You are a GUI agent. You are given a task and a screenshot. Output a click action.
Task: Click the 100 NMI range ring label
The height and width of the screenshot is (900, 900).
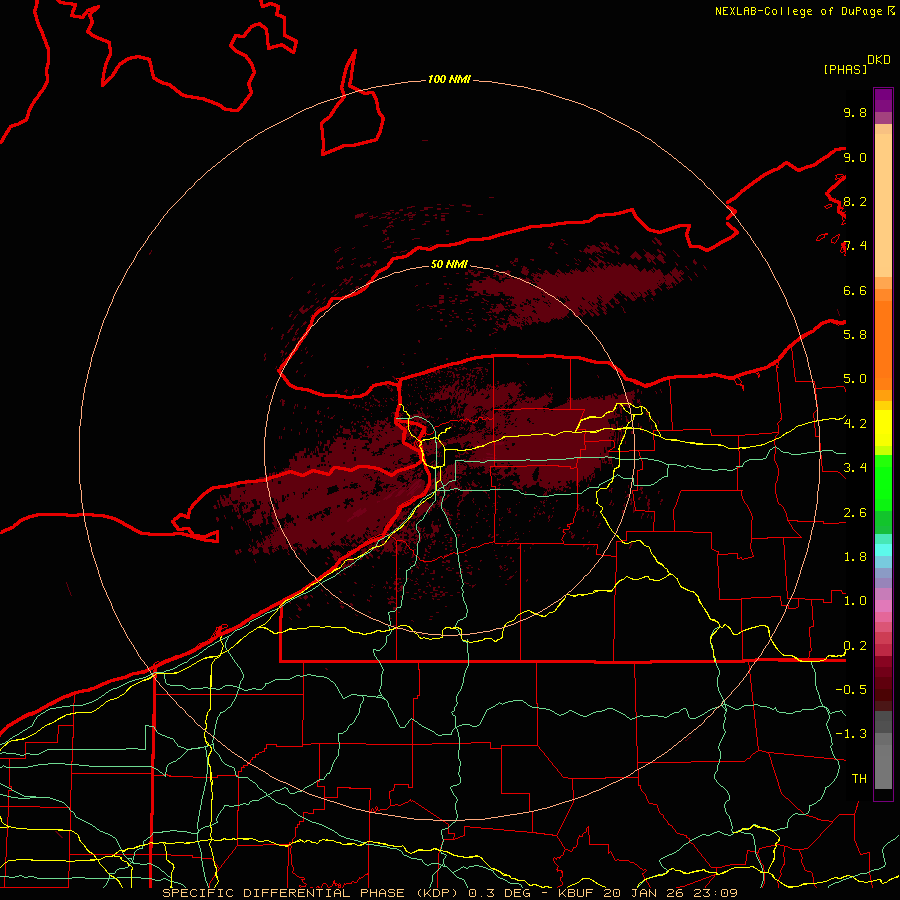tap(449, 79)
